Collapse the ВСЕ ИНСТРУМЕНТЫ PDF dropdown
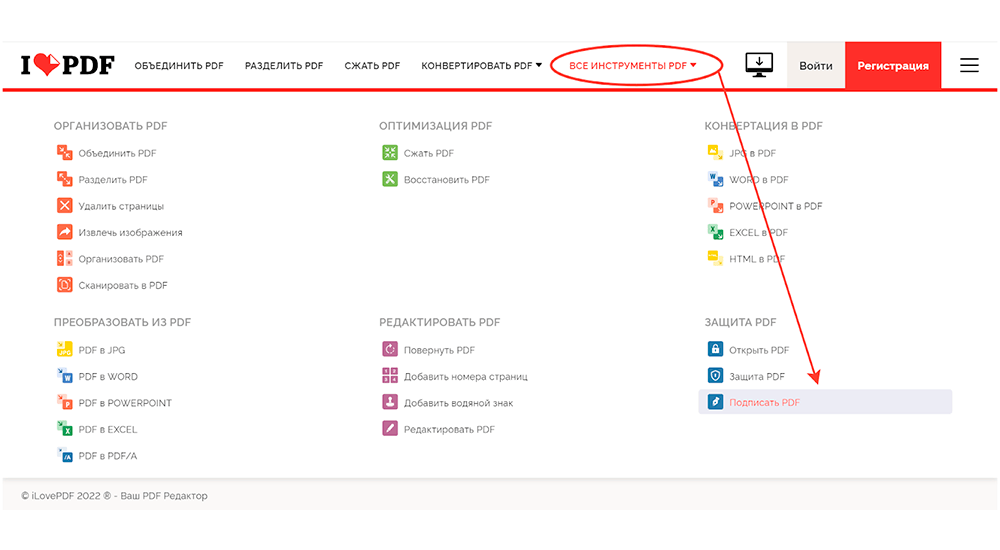This screenshot has width=1000, height=550. pyautogui.click(x=633, y=65)
